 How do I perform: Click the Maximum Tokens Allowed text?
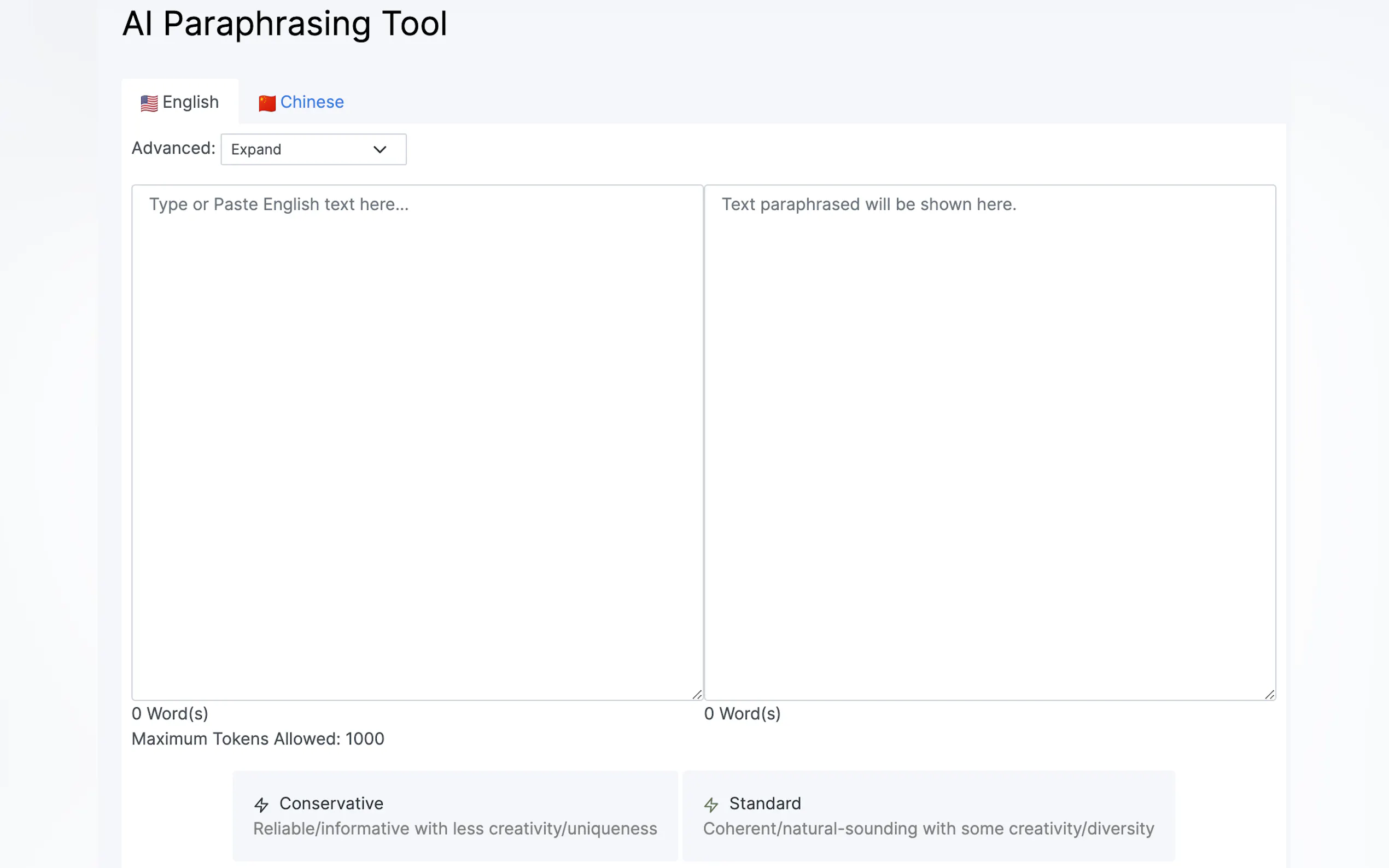(258, 739)
